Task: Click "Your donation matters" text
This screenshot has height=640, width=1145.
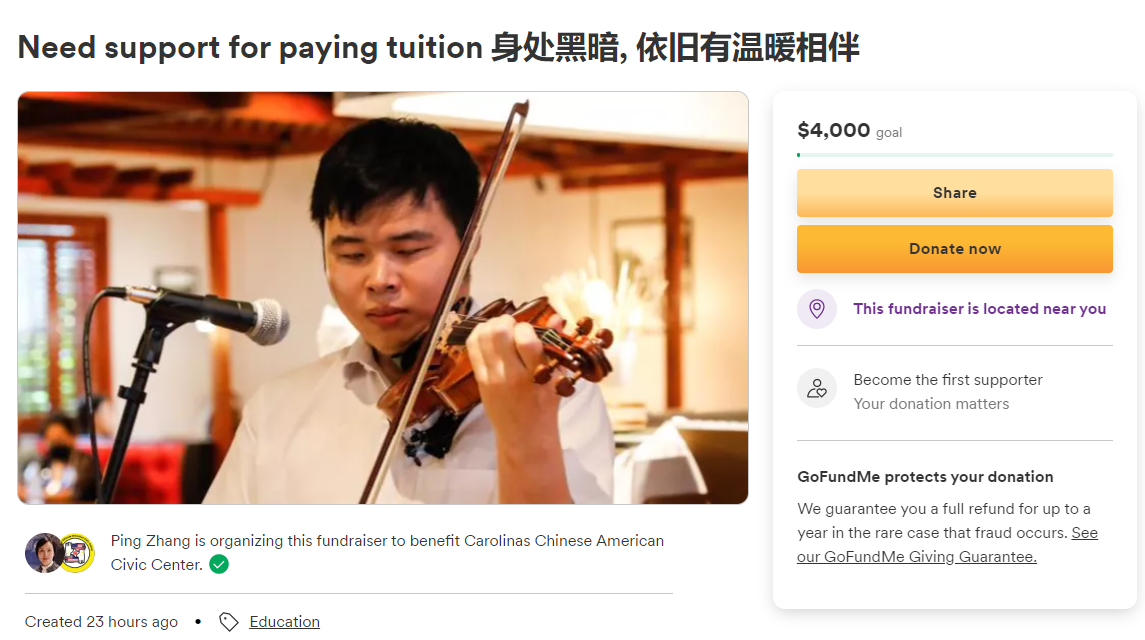Action: (931, 404)
